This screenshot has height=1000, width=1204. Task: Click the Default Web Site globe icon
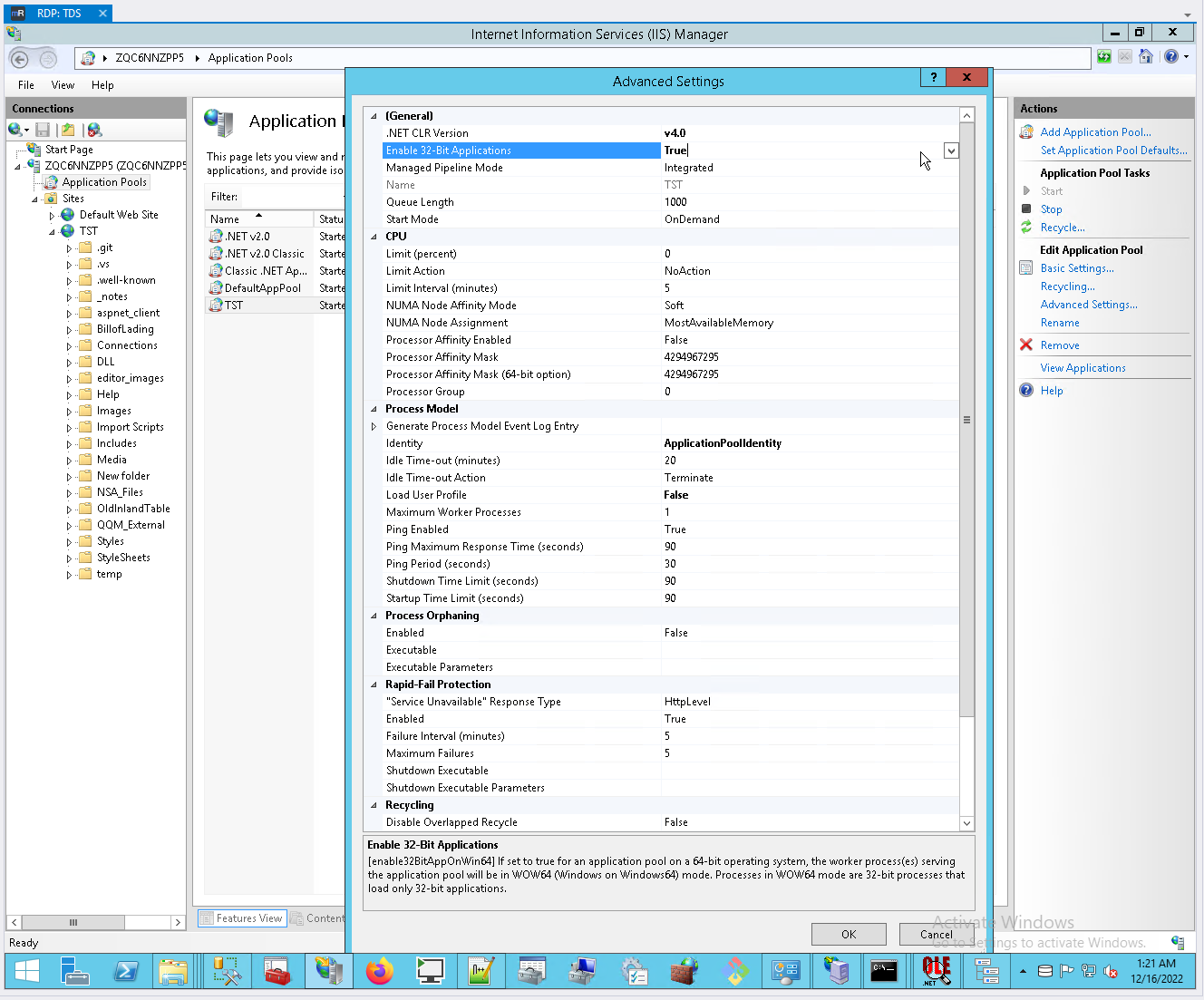[68, 215]
